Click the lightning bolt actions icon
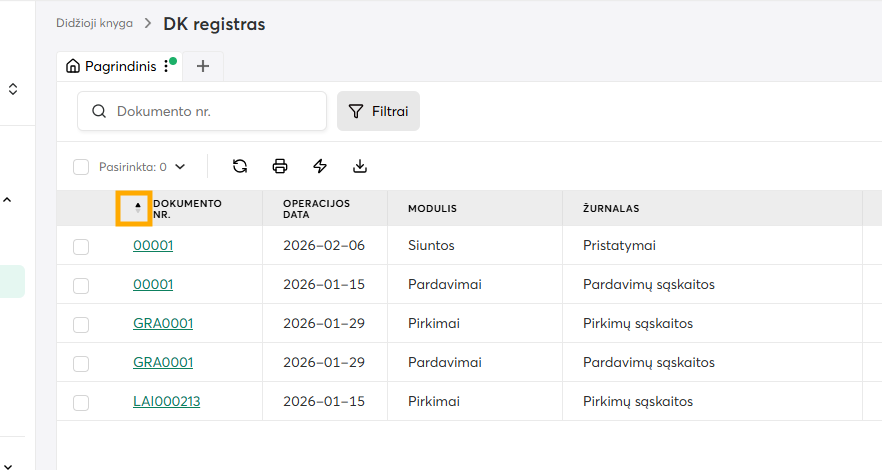Viewport: 882px width, 470px height. 320,166
